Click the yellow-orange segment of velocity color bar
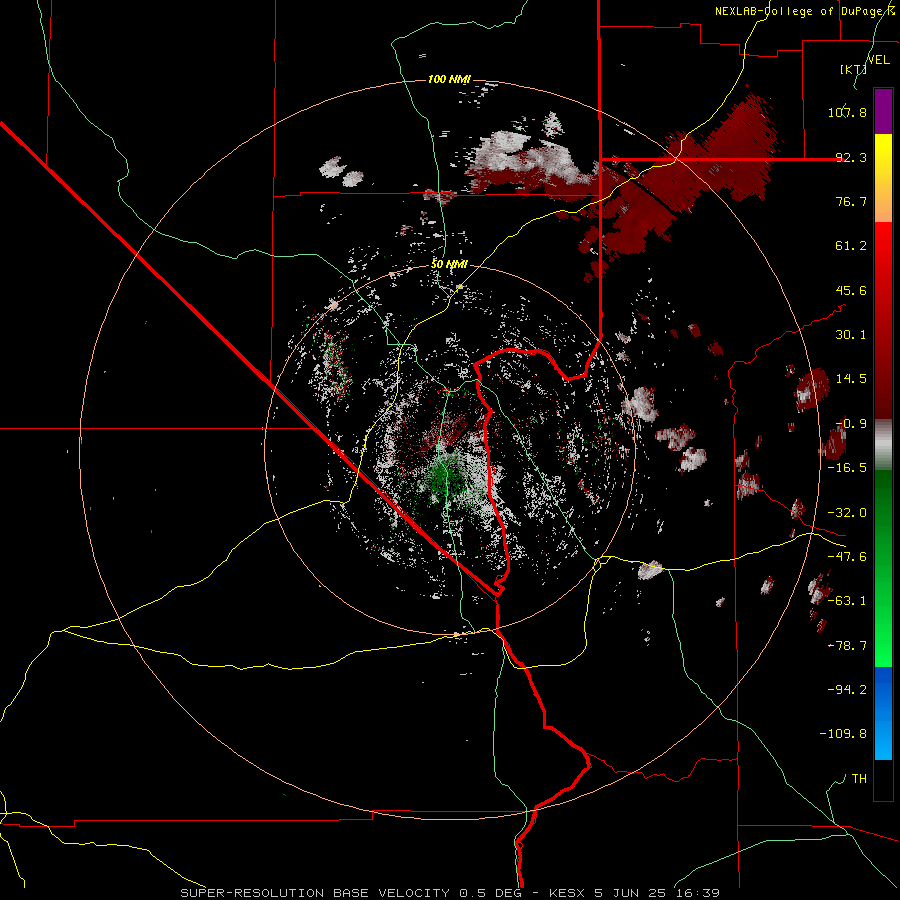This screenshot has width=900, height=900. coord(883,178)
